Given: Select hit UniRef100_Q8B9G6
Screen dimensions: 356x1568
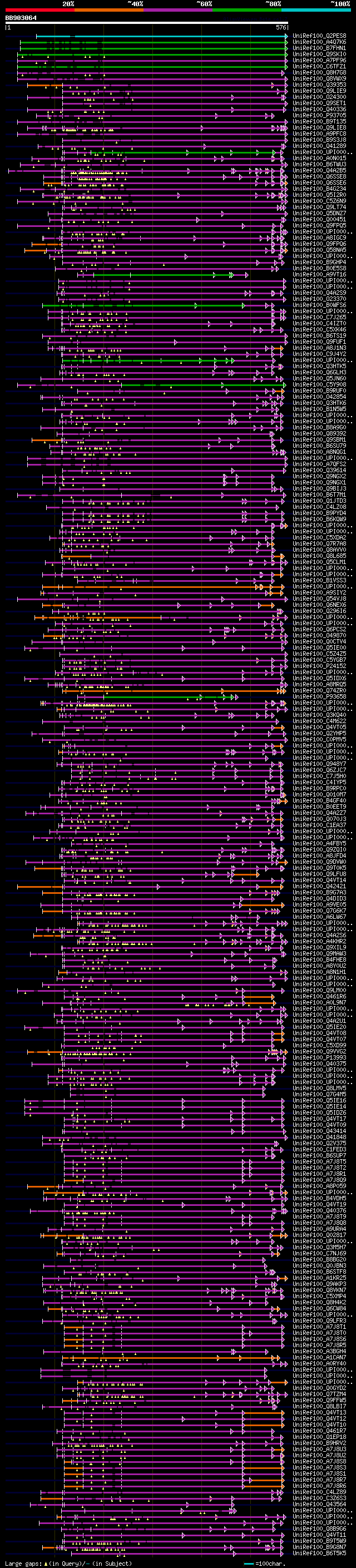Looking at the screenshot, I should click(319, 1528).
